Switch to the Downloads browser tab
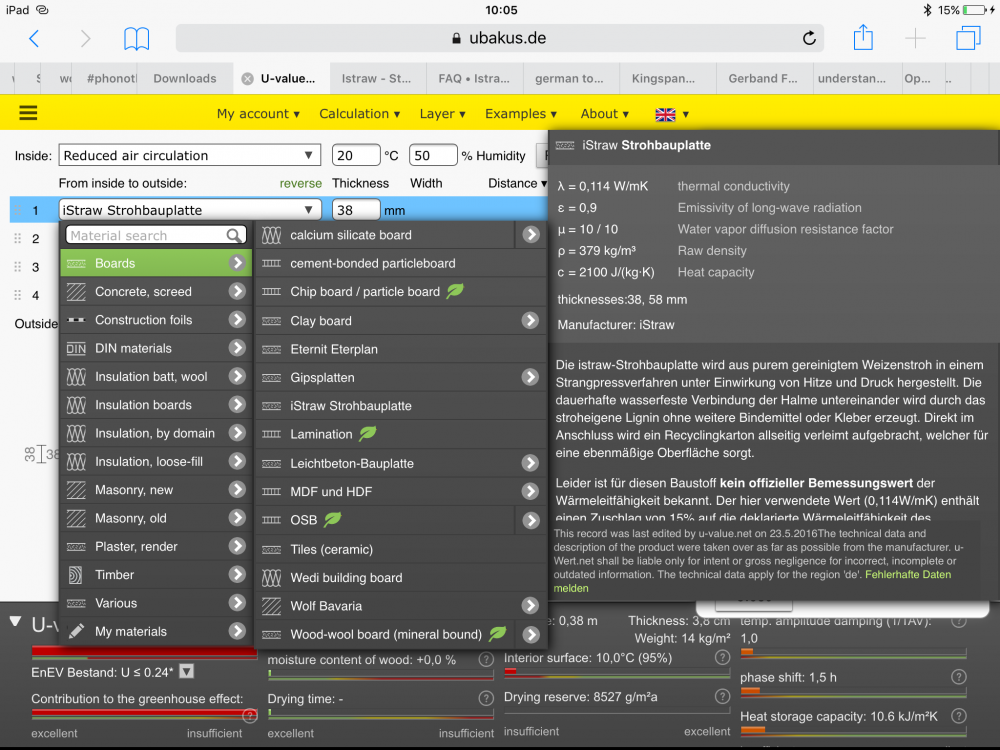Image resolution: width=1000 pixels, height=750 pixels. 185,78
